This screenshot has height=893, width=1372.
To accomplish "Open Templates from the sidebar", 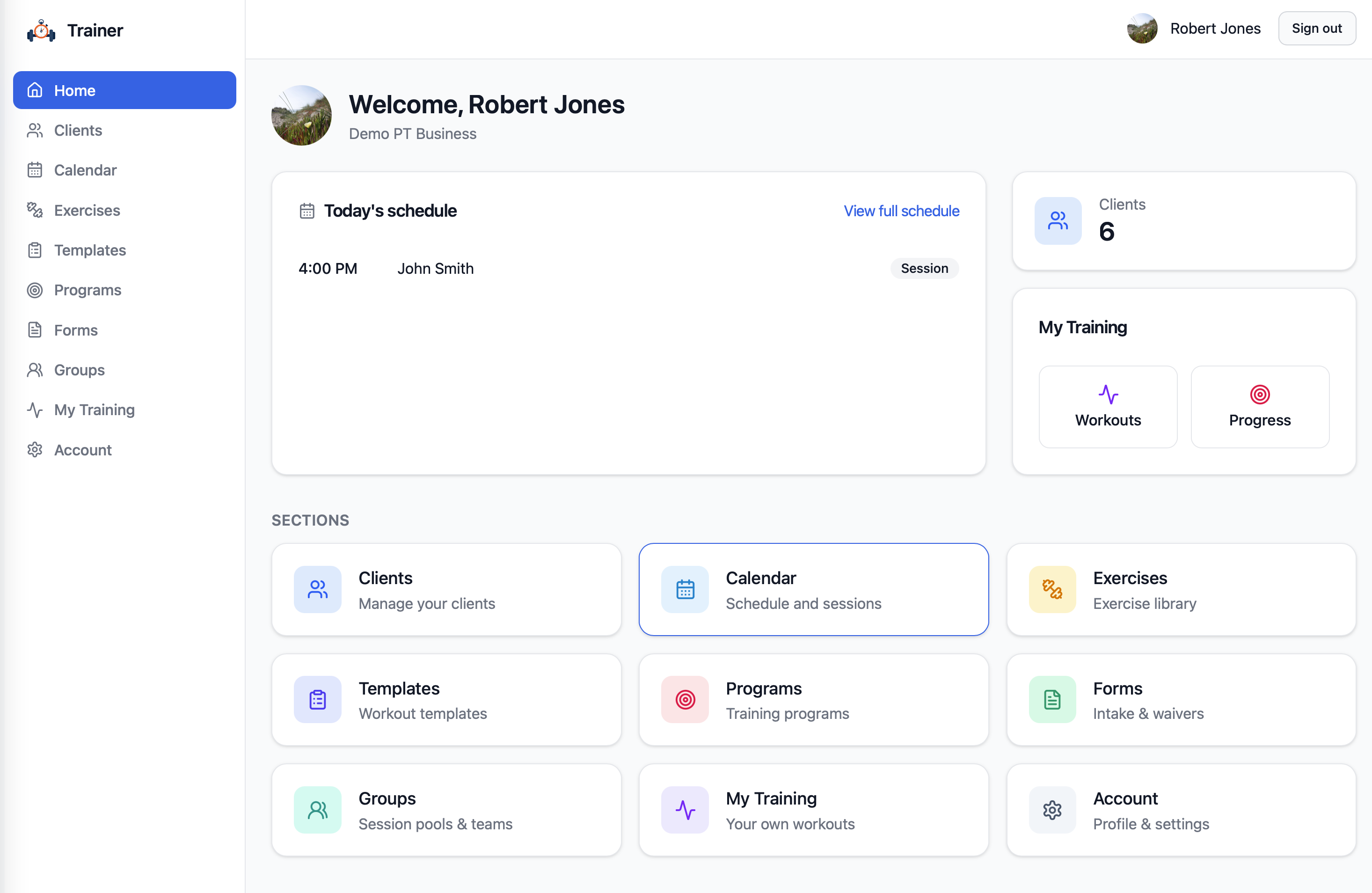I will pos(124,250).
